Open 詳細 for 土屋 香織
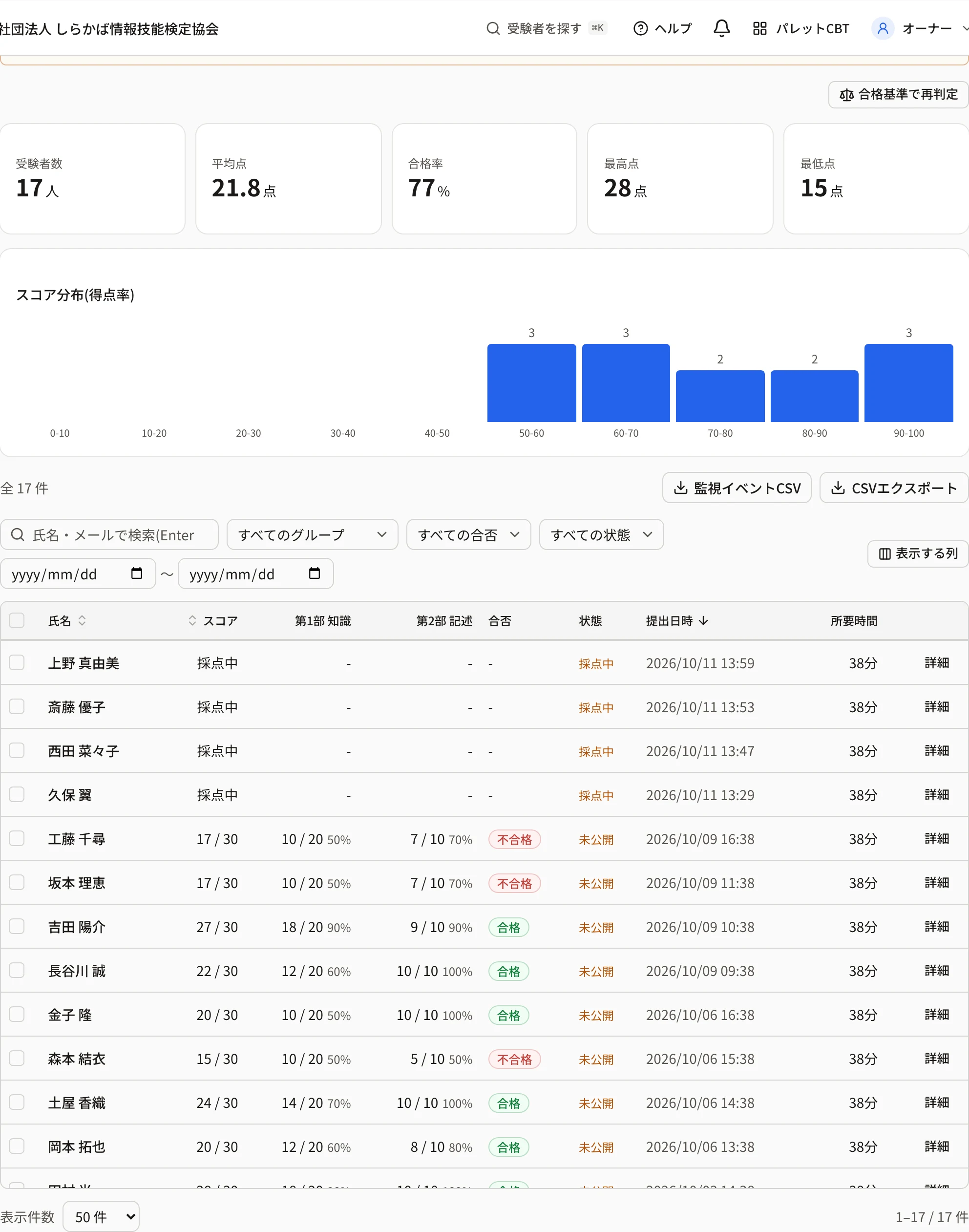Viewport: 969px width, 1232px height. click(936, 1102)
